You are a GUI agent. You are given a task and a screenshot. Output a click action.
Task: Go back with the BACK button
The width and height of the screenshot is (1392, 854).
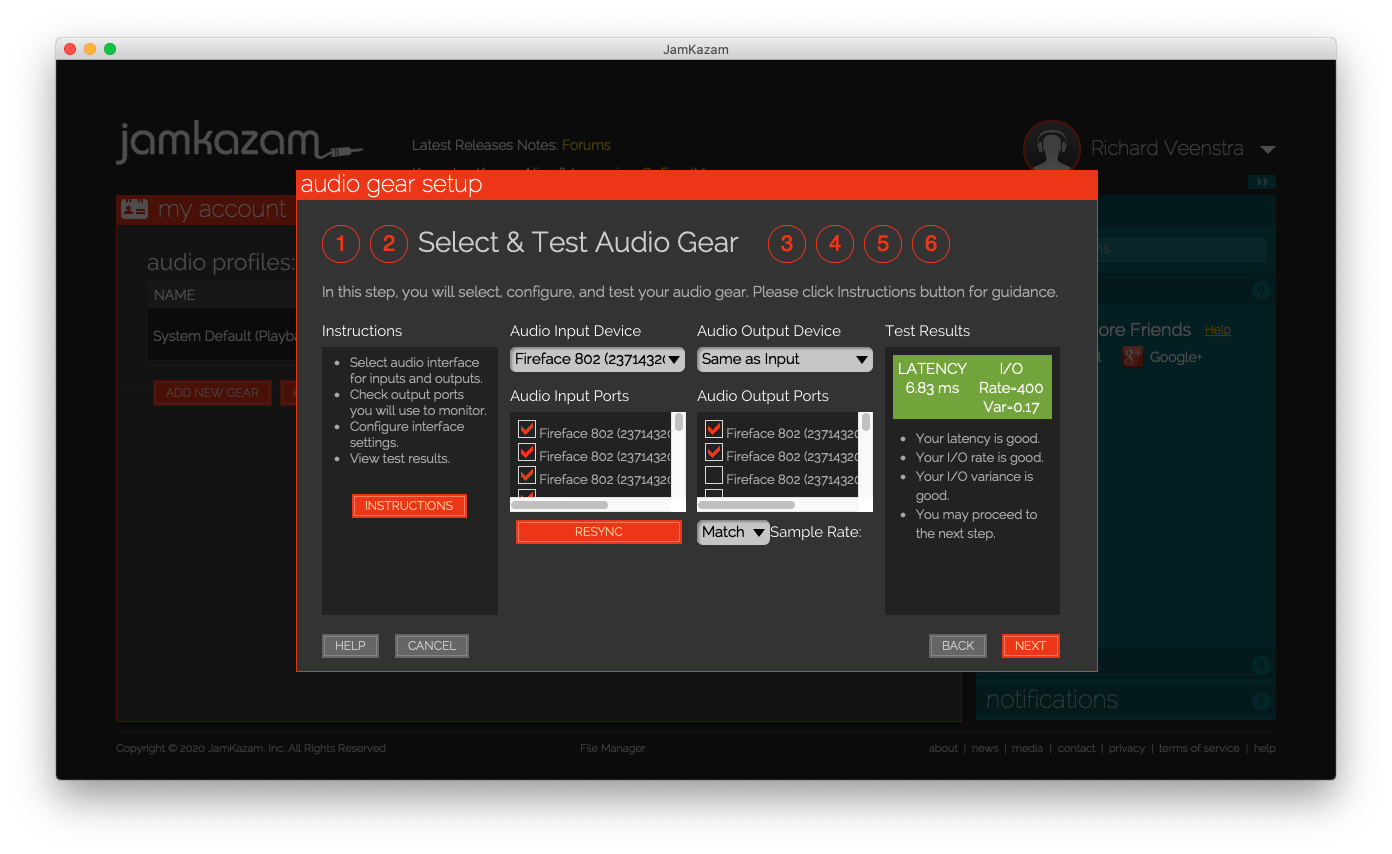click(958, 646)
